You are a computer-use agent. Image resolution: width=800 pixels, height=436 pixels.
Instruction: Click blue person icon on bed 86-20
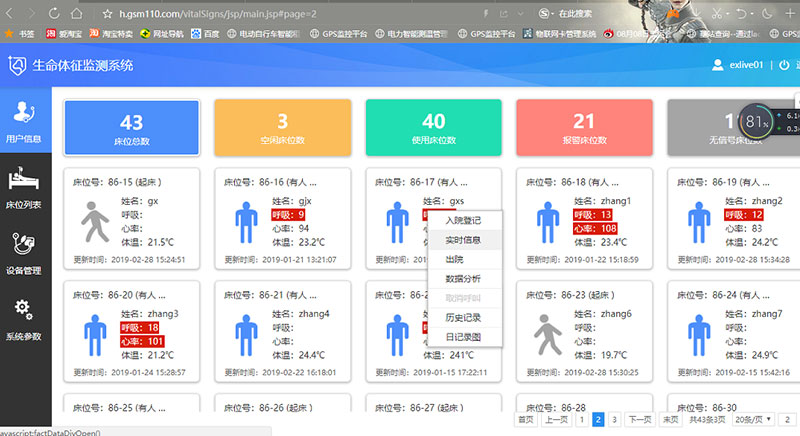pyautogui.click(x=95, y=335)
